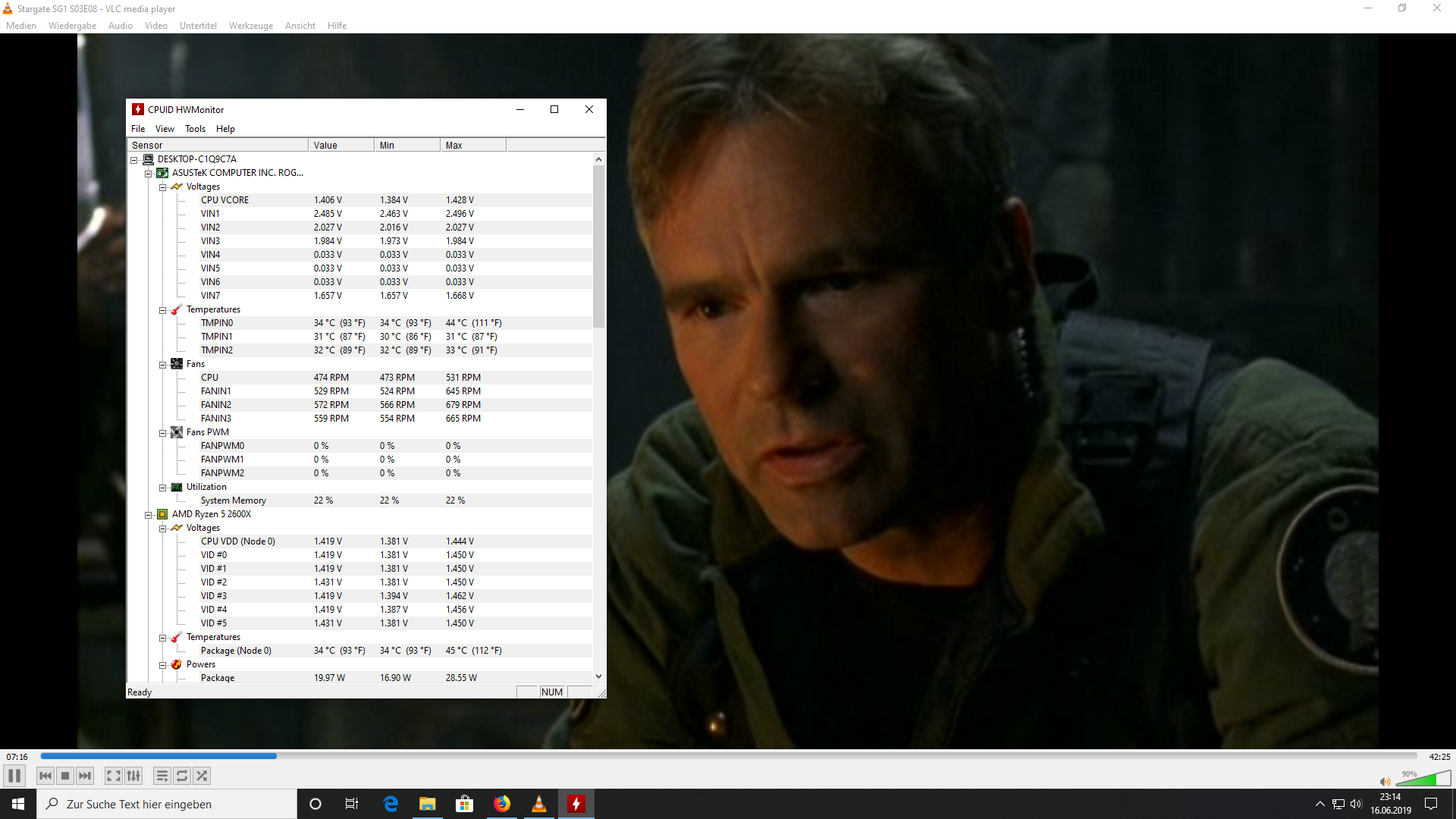
Task: Open the Tools menu in HWMonitor
Action: (195, 129)
